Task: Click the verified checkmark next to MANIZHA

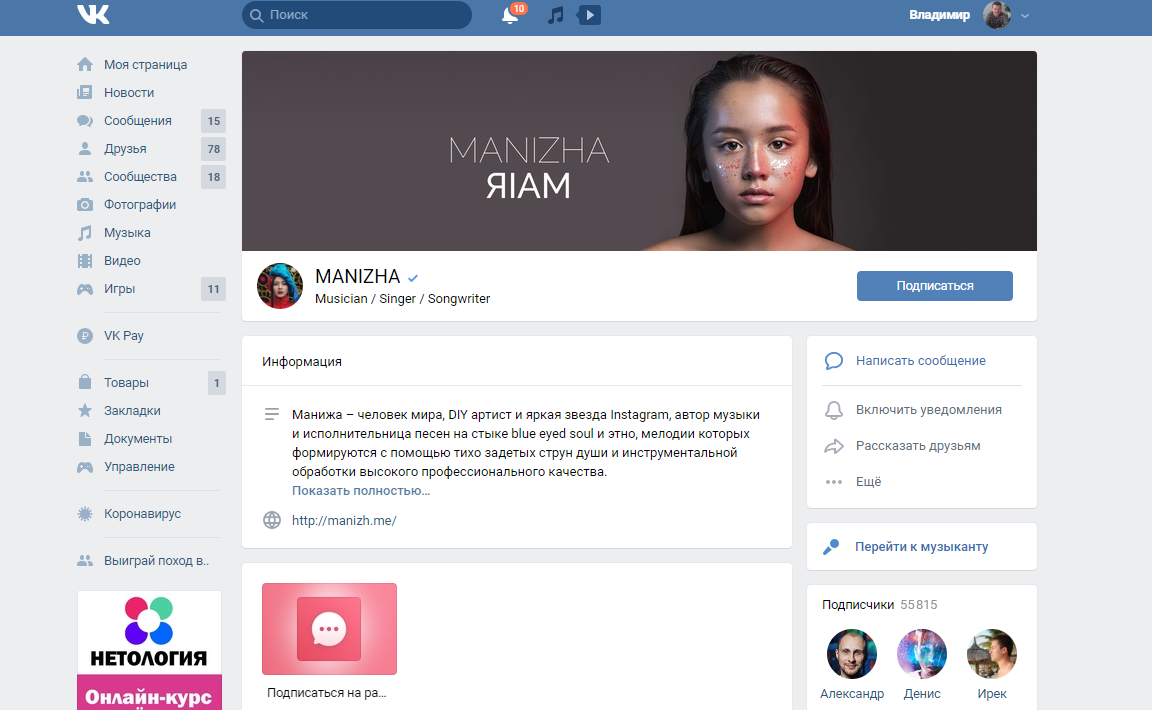Action: 413,278
